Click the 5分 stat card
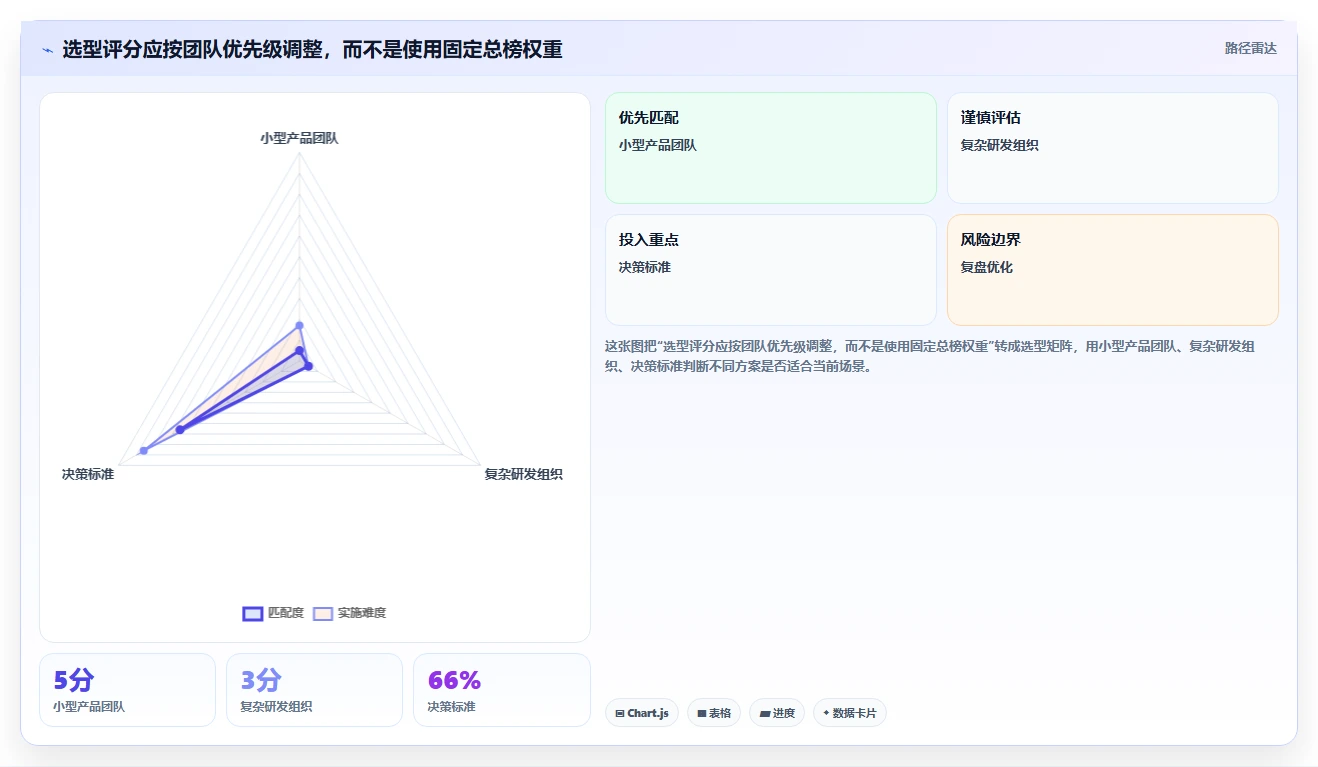Image resolution: width=1318 pixels, height=767 pixels. pyautogui.click(x=127, y=690)
